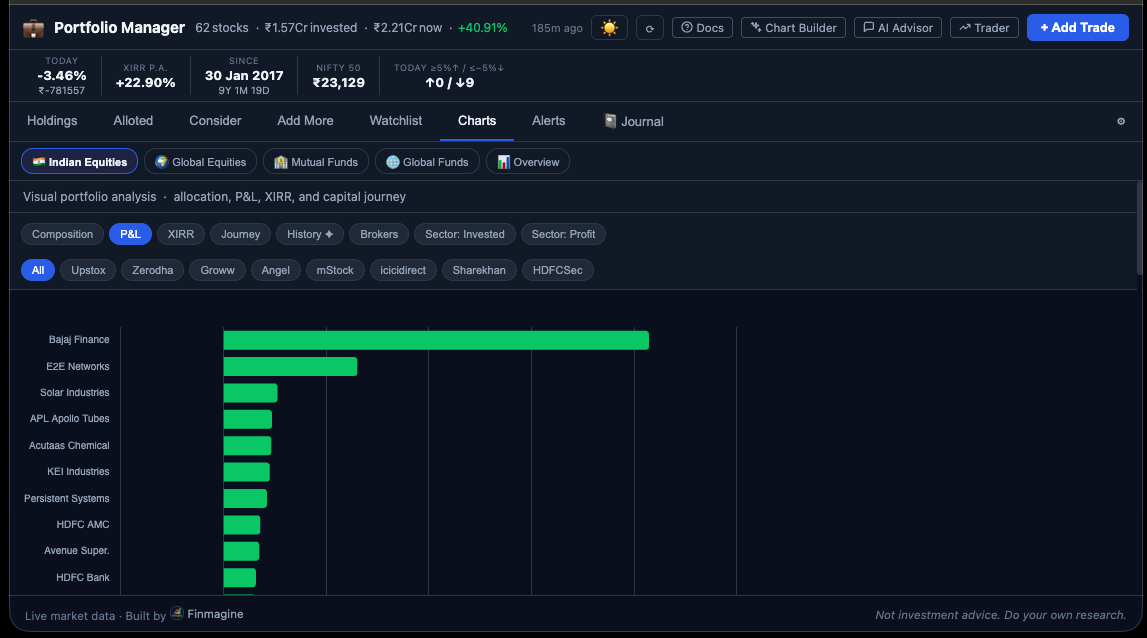Open the Journal tab

633,121
